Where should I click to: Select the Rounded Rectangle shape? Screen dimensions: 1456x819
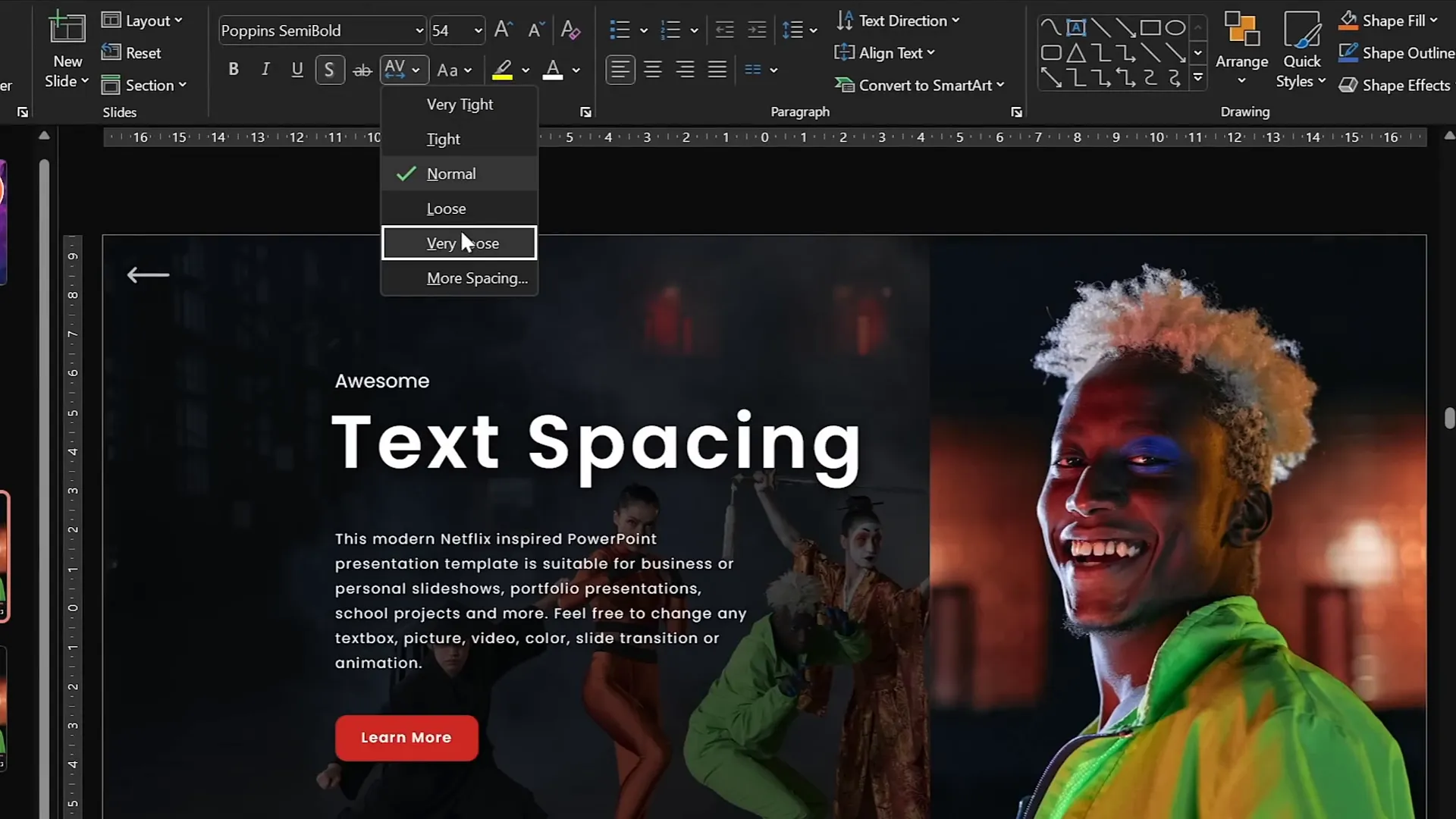[1050, 53]
